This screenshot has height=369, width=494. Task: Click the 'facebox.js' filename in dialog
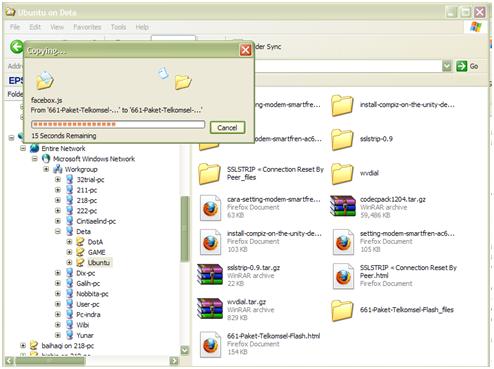(46, 100)
